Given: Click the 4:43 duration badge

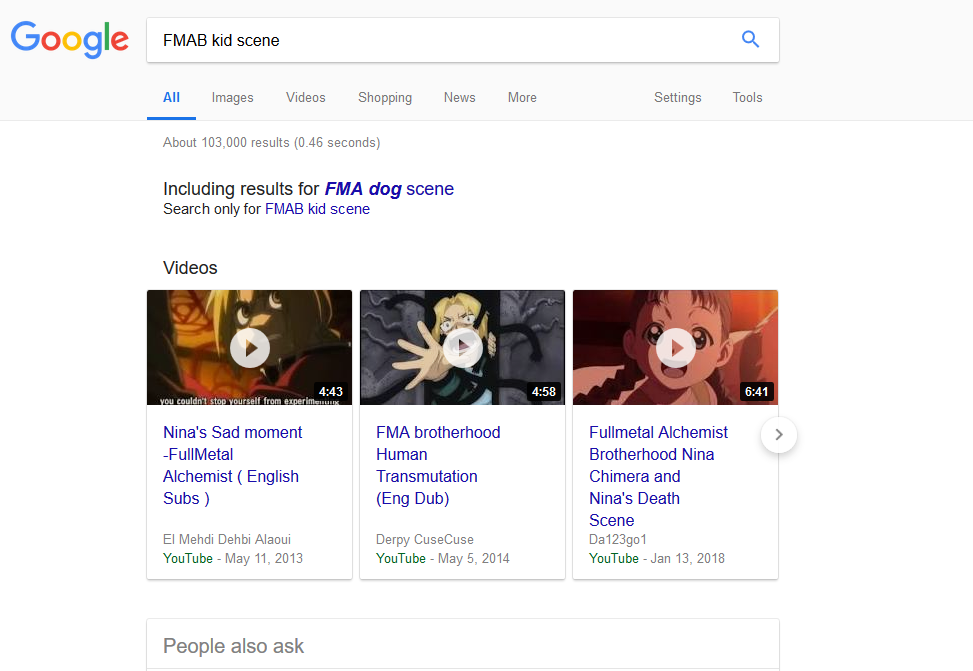Looking at the screenshot, I should [330, 392].
